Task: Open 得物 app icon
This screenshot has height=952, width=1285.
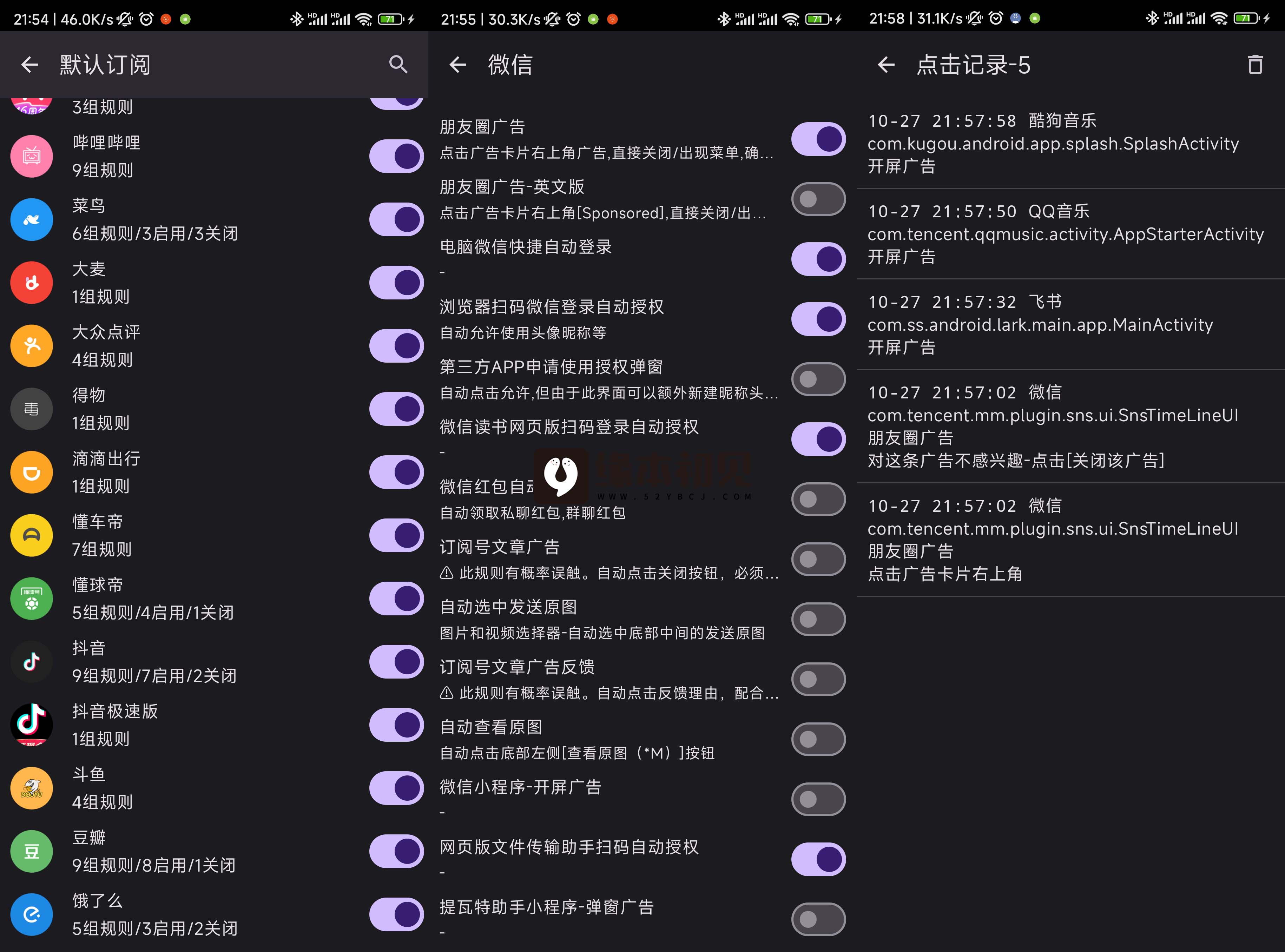Action: point(32,409)
